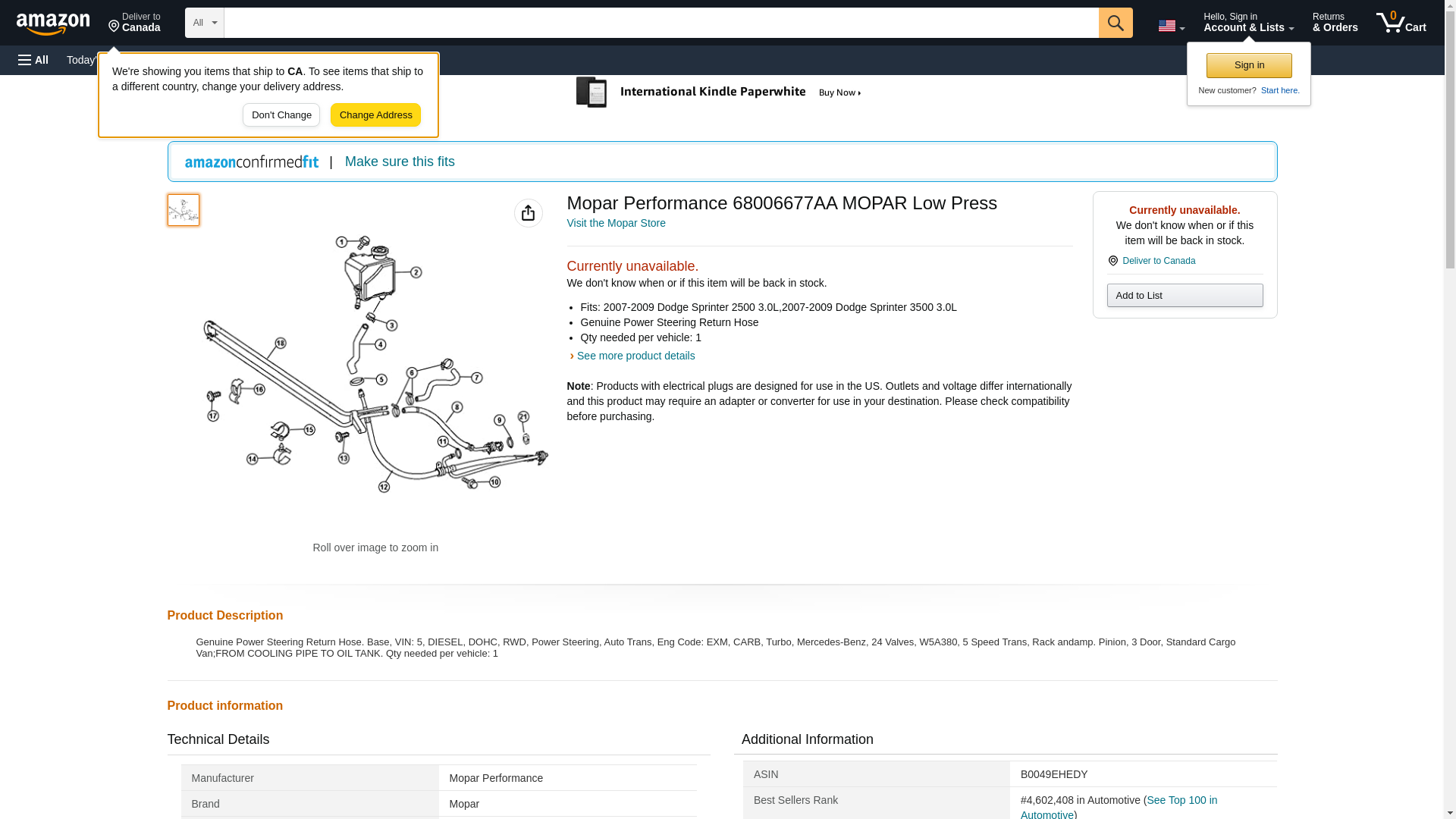Open the All hamburger menu
The height and width of the screenshot is (819, 1456).
point(33,60)
